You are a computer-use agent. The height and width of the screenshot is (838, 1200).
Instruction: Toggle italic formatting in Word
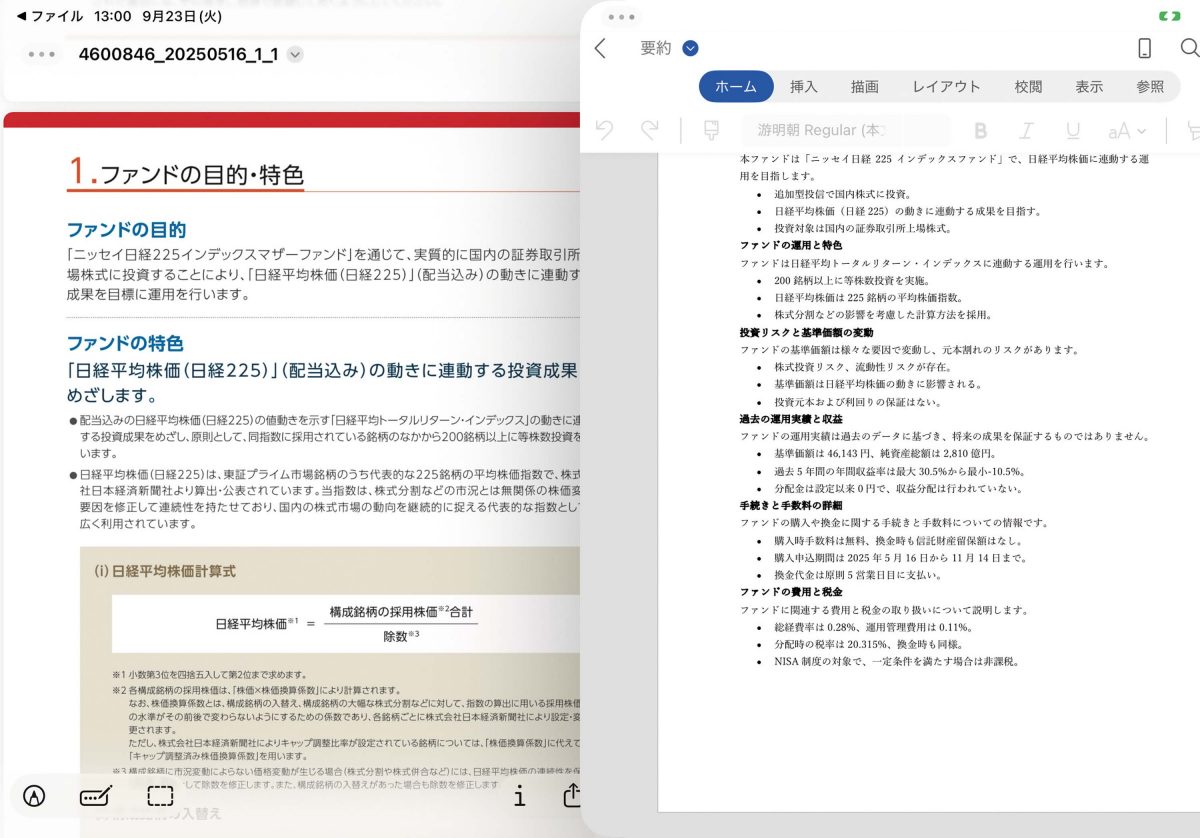tap(1026, 130)
